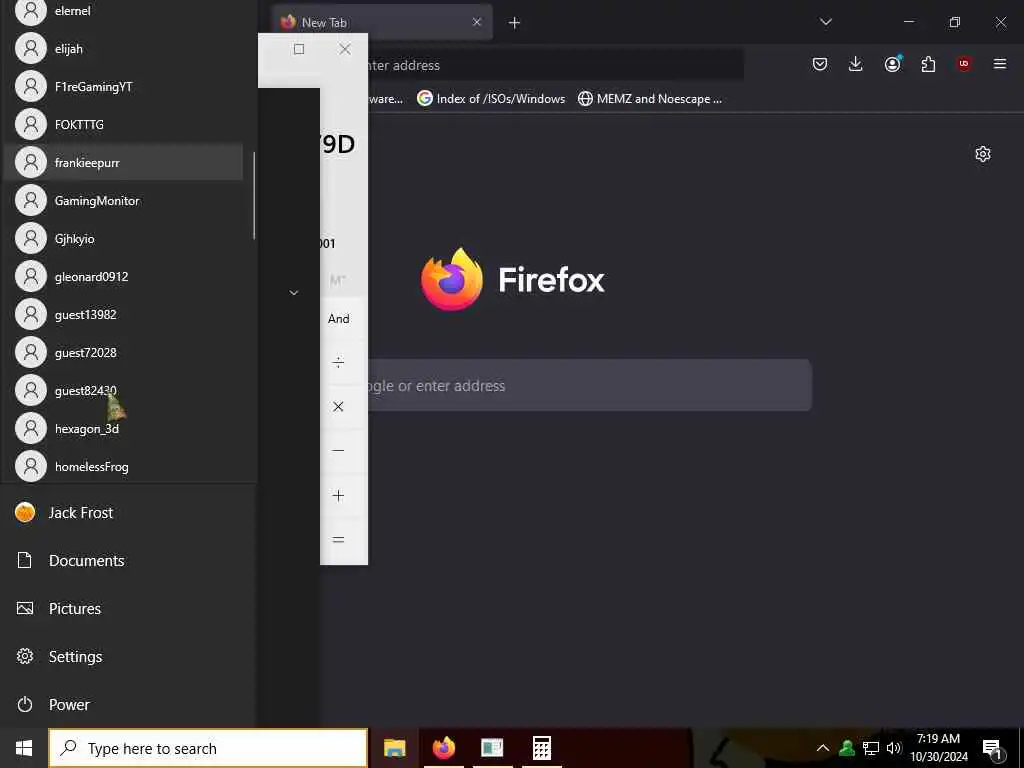Image resolution: width=1024 pixels, height=768 pixels.
Task: Open the Index of /ISOs/Windows bookmark
Action: [x=491, y=99]
